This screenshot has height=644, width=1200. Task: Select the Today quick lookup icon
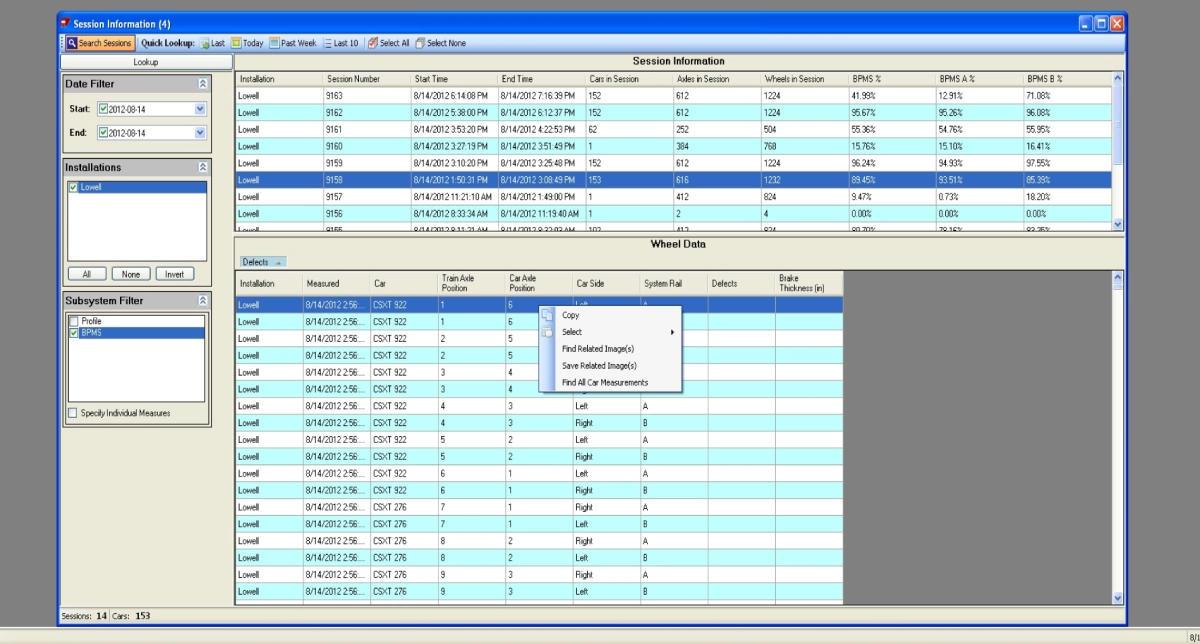click(236, 43)
